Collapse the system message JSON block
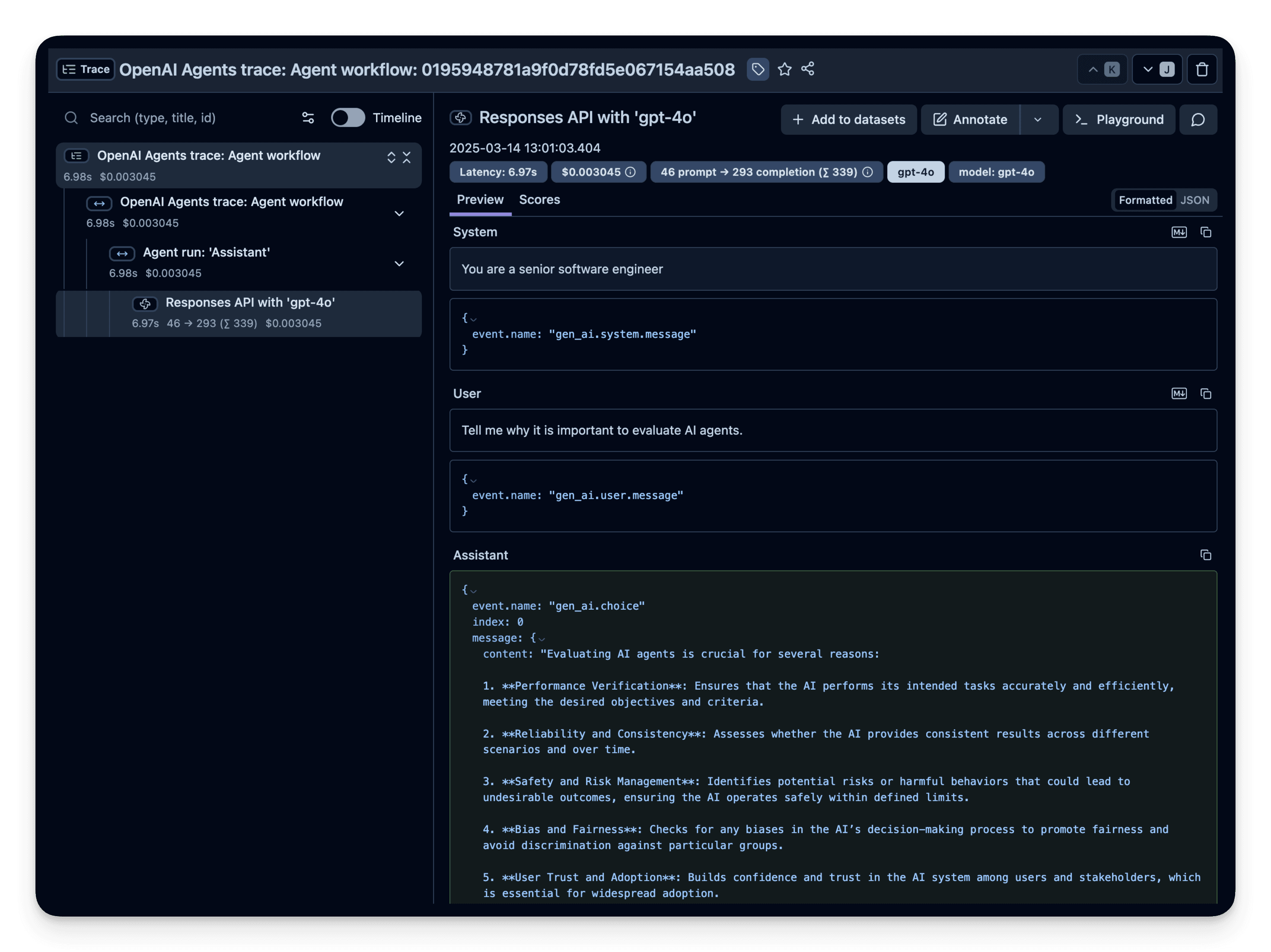The image size is (1271, 952). [474, 318]
